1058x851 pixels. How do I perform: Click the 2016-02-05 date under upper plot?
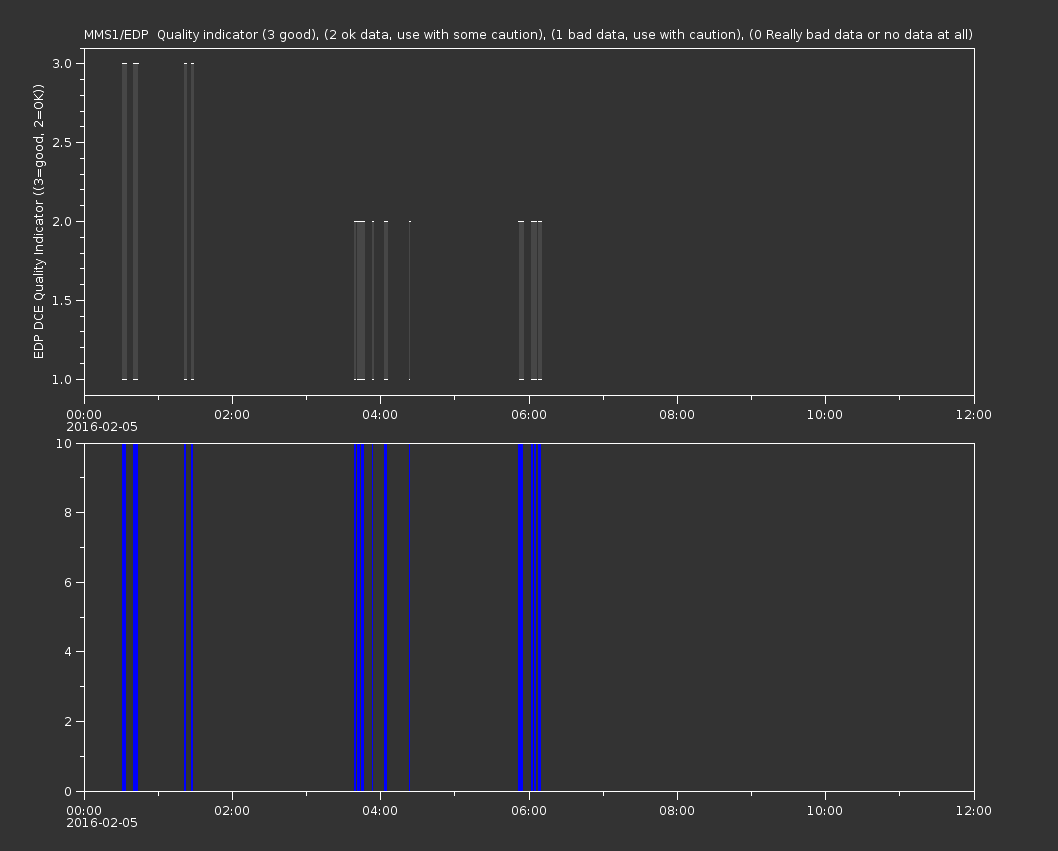(102, 427)
